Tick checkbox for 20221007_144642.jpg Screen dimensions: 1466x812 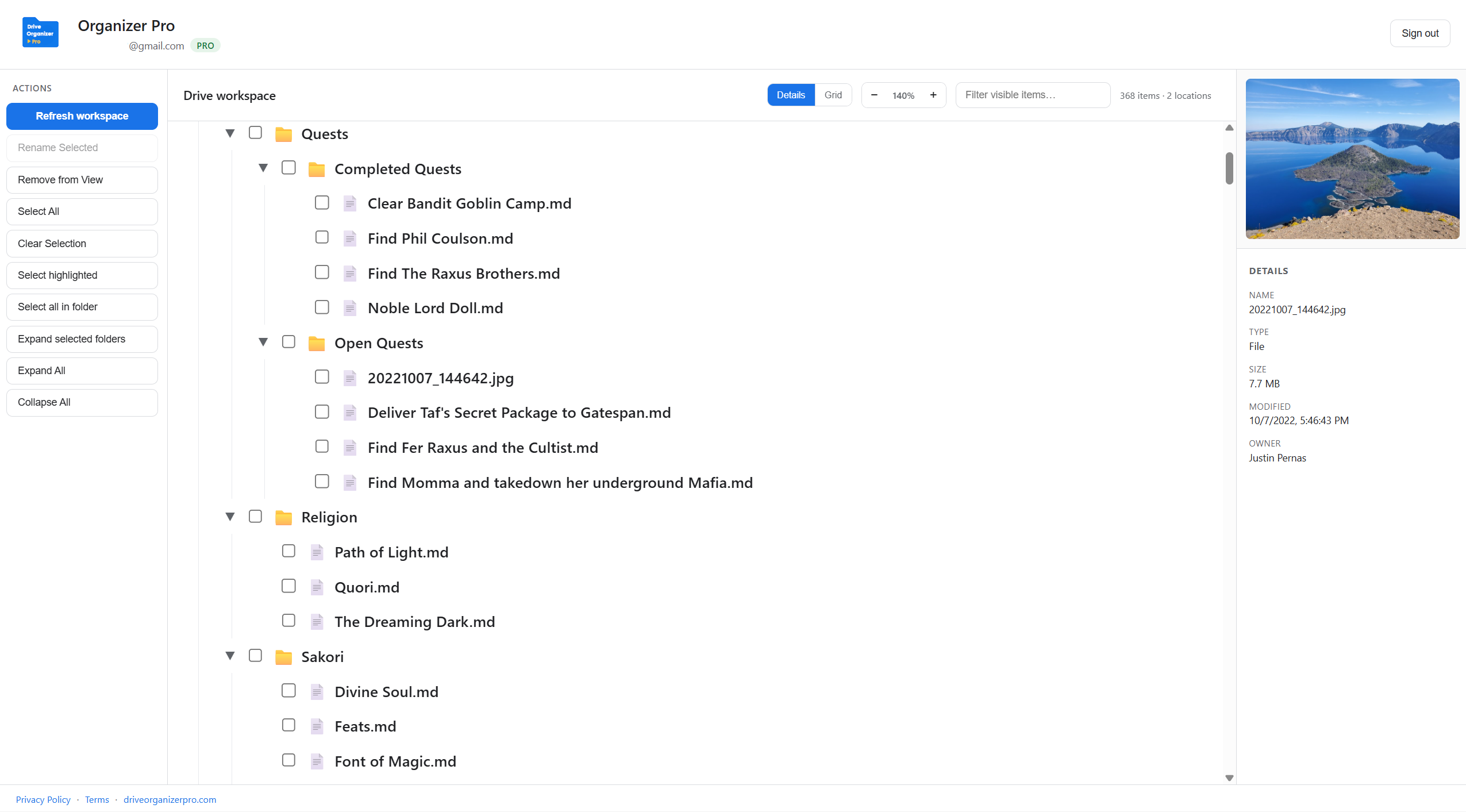click(x=322, y=377)
